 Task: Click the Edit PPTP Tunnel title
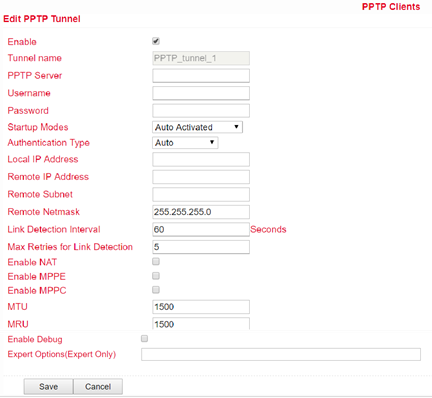click(42, 19)
